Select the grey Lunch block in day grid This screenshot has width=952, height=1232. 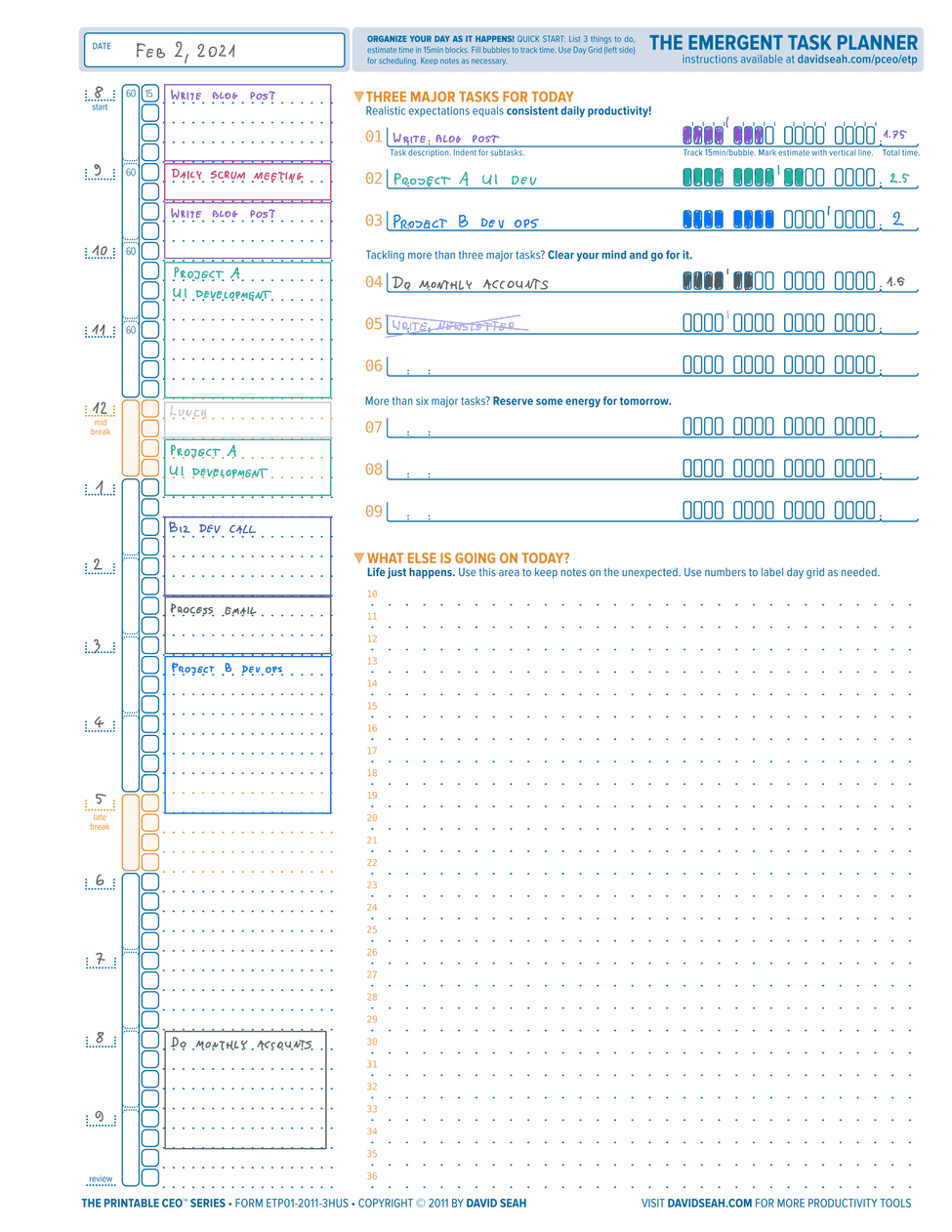247,419
